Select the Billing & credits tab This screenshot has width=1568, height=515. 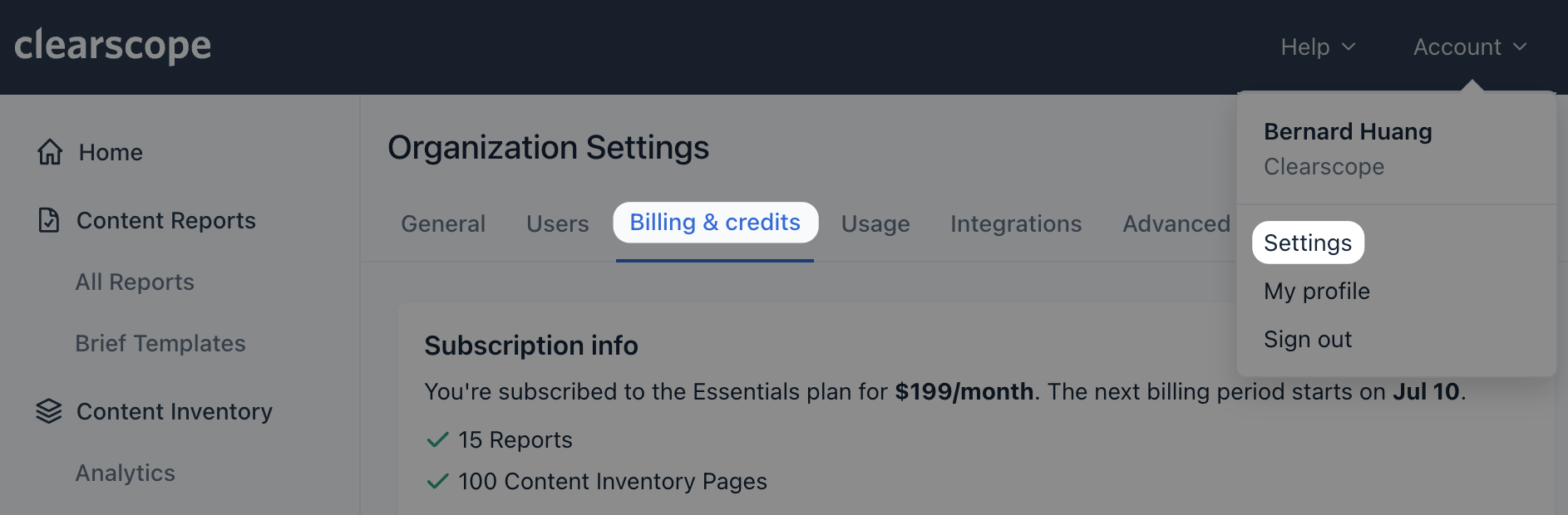click(x=715, y=223)
